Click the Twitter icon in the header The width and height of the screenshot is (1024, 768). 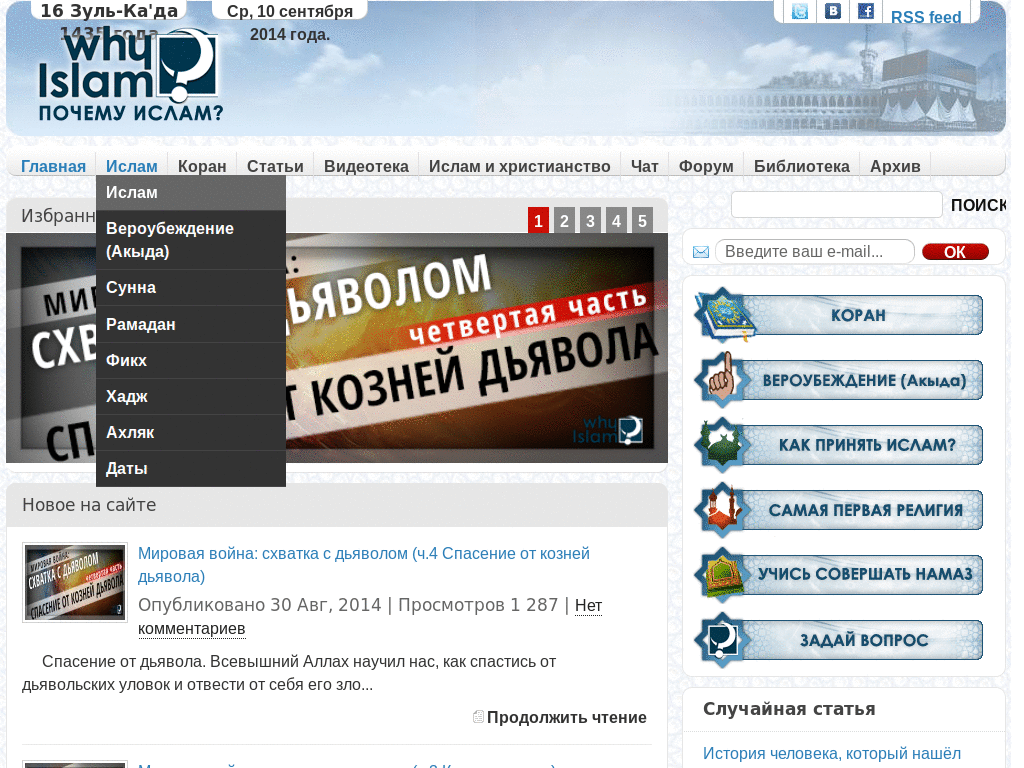(798, 12)
